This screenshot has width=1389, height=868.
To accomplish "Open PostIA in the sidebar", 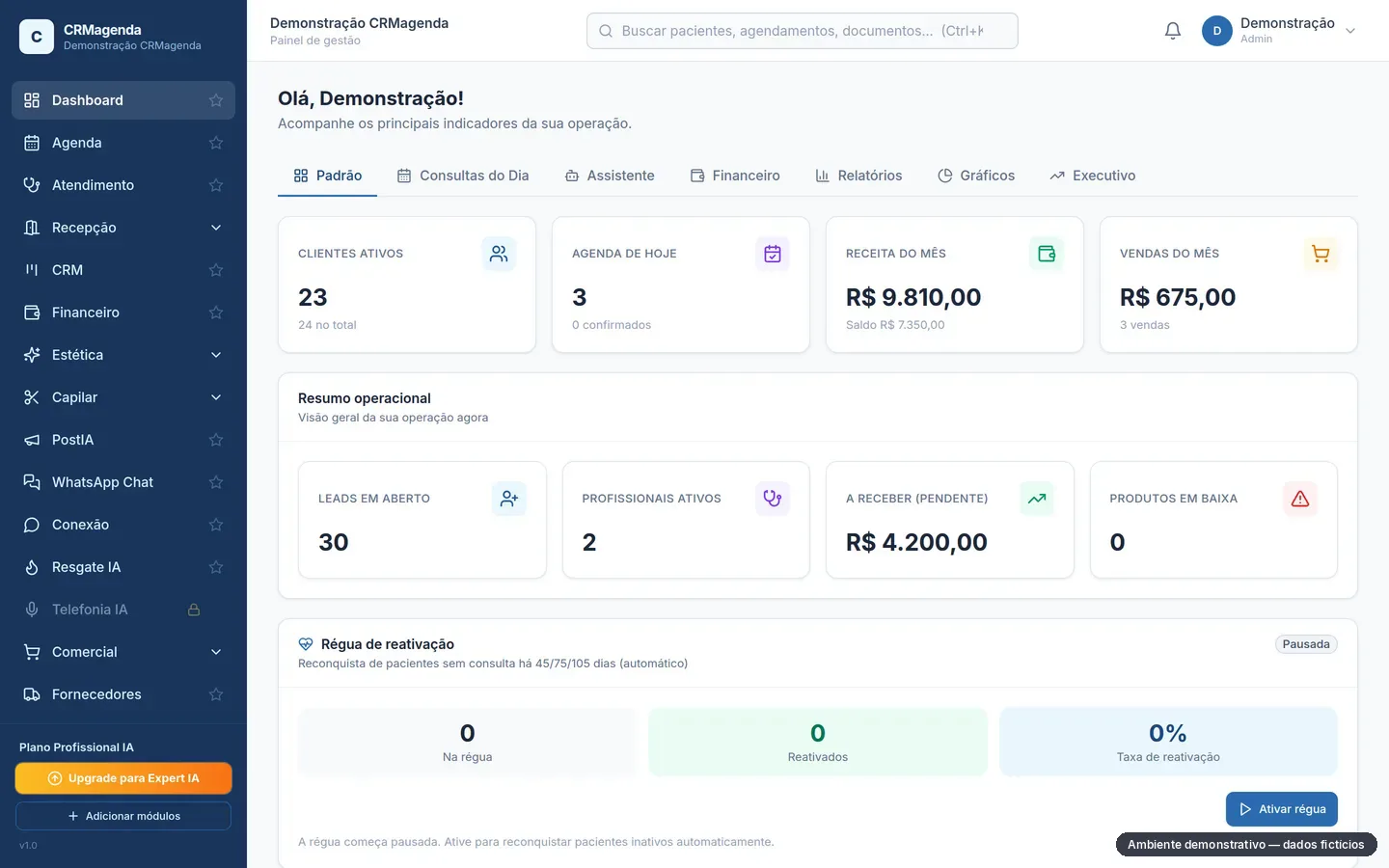I will coord(123,440).
